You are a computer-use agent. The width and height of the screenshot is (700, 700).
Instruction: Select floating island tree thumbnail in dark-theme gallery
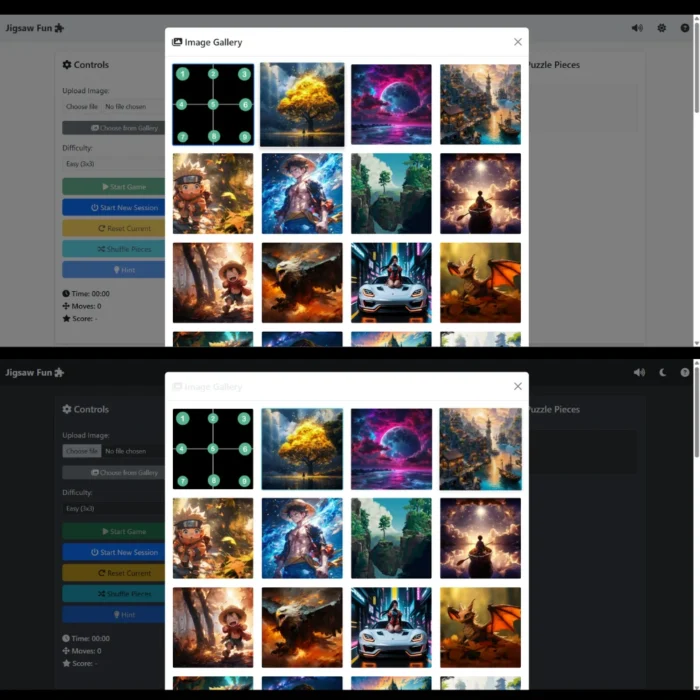pos(391,538)
